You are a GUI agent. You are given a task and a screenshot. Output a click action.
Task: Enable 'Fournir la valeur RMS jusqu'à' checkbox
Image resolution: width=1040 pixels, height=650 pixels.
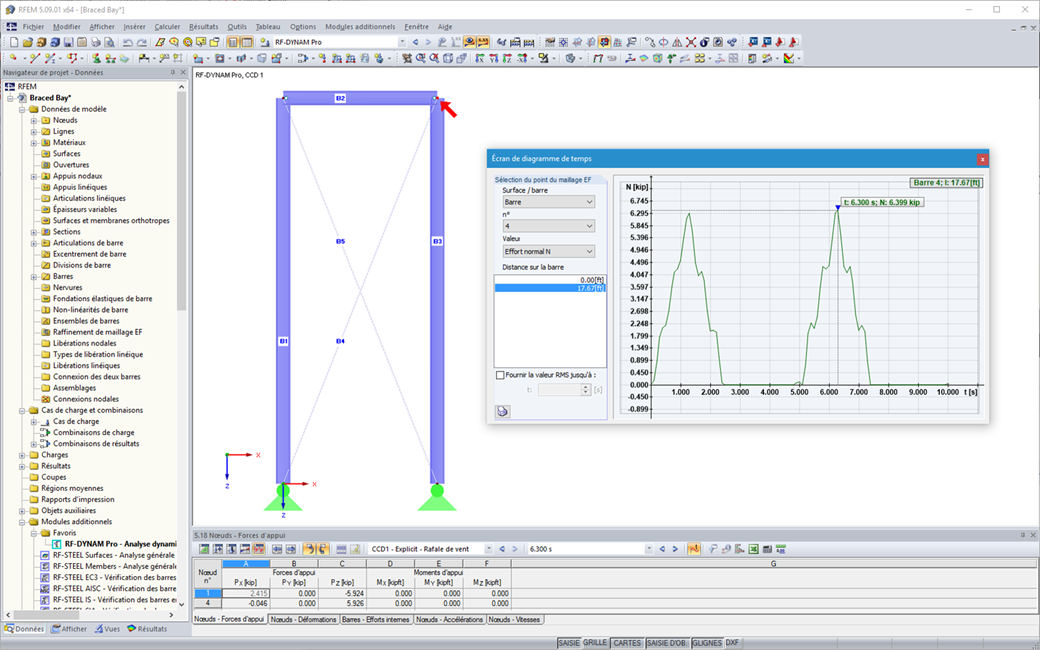[501, 375]
